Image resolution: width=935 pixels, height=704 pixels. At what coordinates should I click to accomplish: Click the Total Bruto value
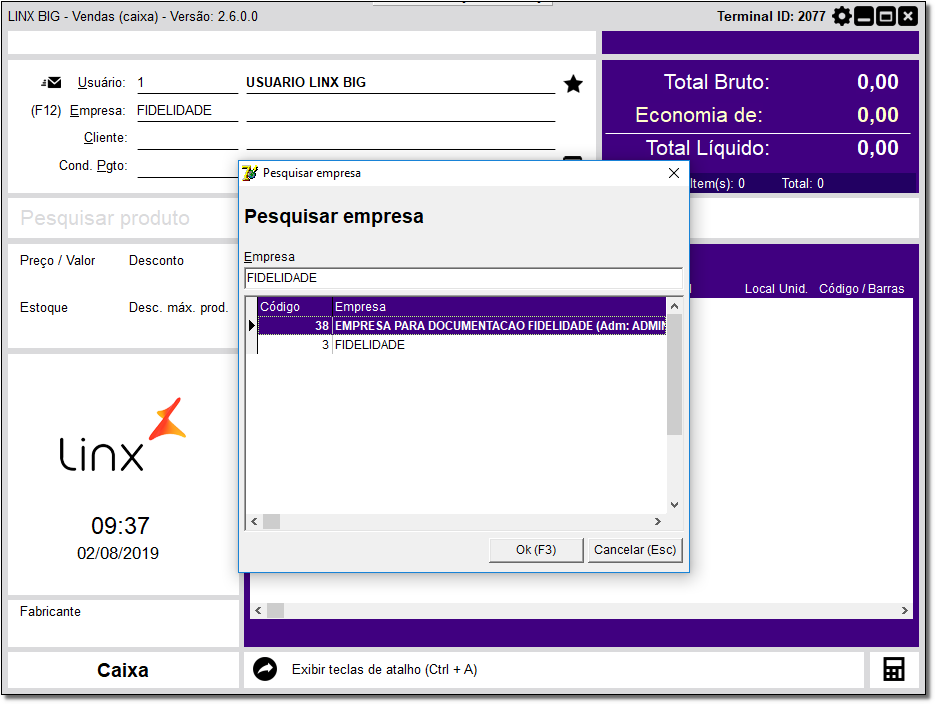(x=877, y=82)
